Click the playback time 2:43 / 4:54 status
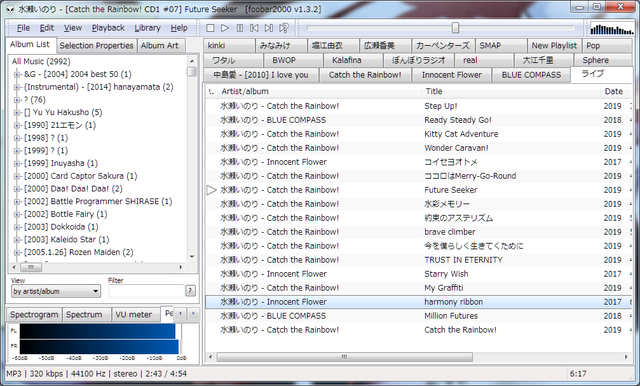This screenshot has width=640, height=386. 166,373
